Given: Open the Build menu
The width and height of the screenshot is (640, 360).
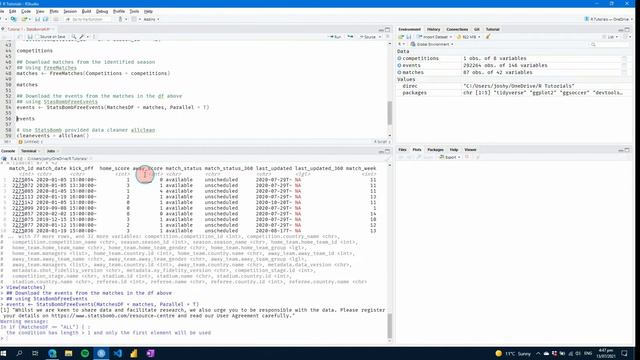Looking at the screenshot, I should pos(87,11).
